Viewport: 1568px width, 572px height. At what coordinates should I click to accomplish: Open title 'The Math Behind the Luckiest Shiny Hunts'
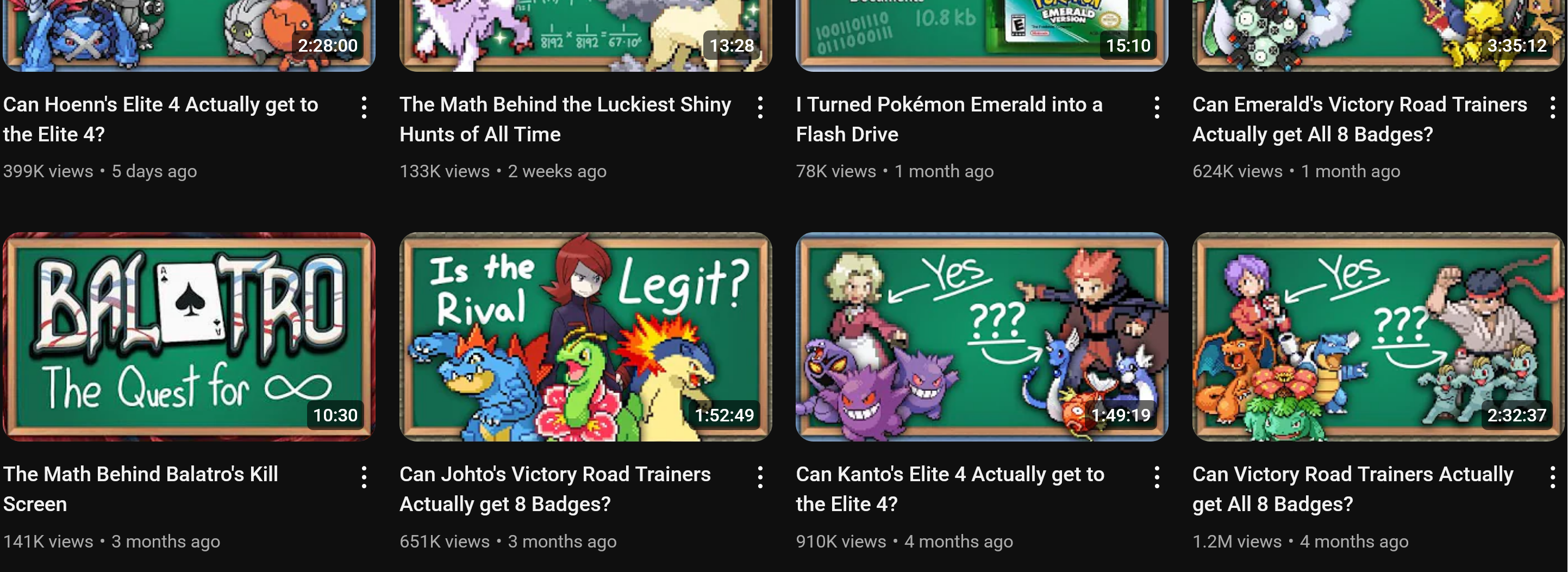(565, 120)
